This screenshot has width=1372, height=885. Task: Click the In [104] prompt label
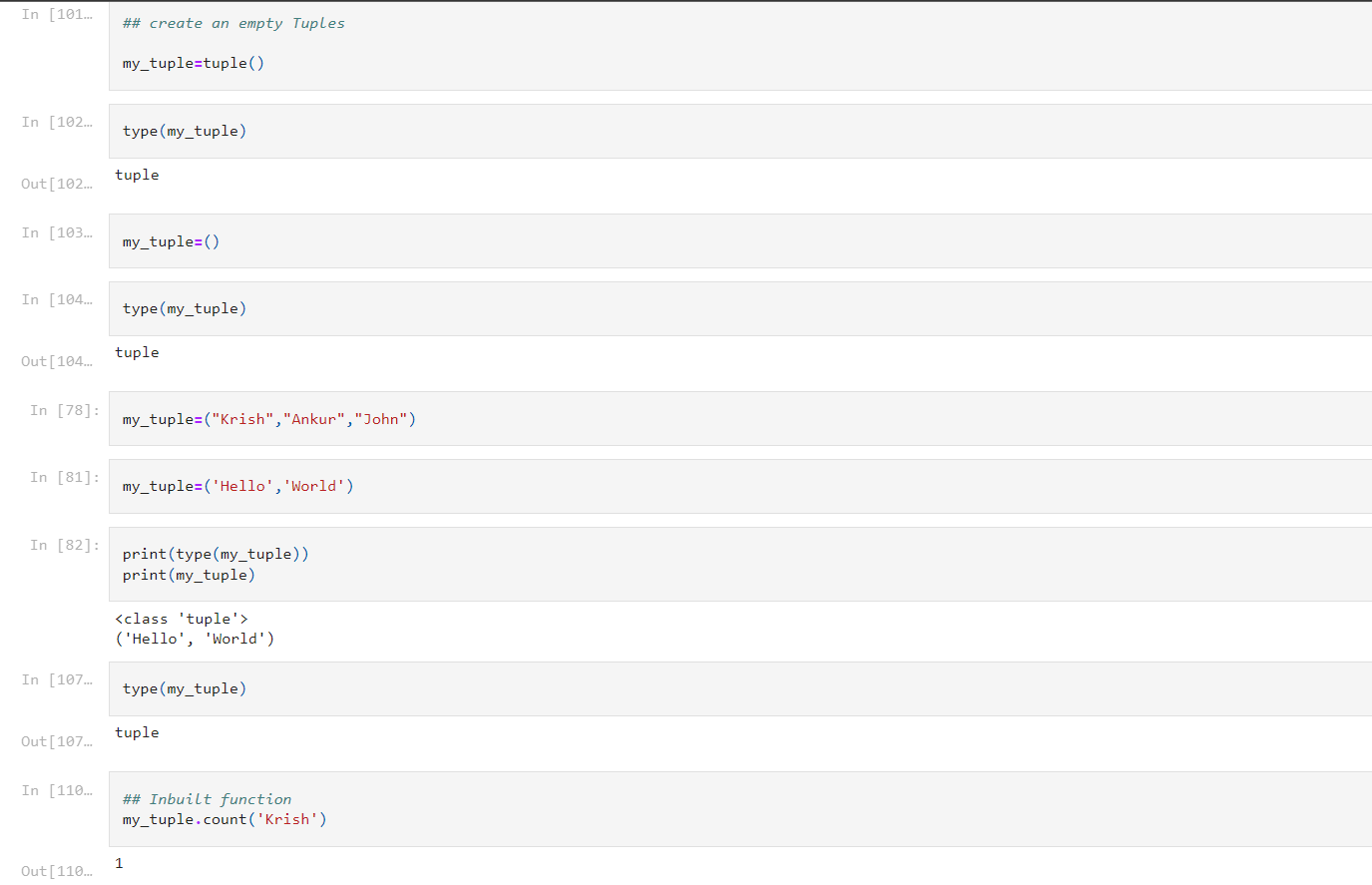click(x=55, y=299)
